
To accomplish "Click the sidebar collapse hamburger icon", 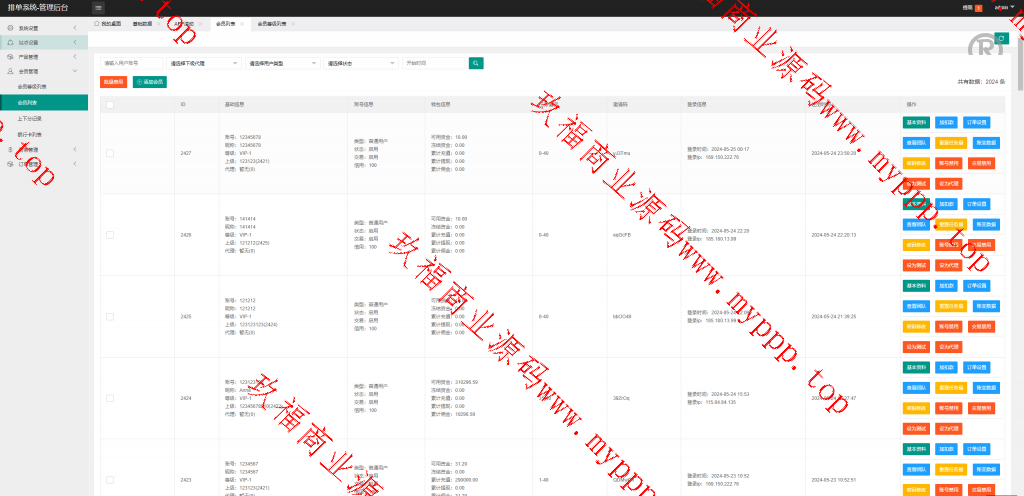I will 98,8.
